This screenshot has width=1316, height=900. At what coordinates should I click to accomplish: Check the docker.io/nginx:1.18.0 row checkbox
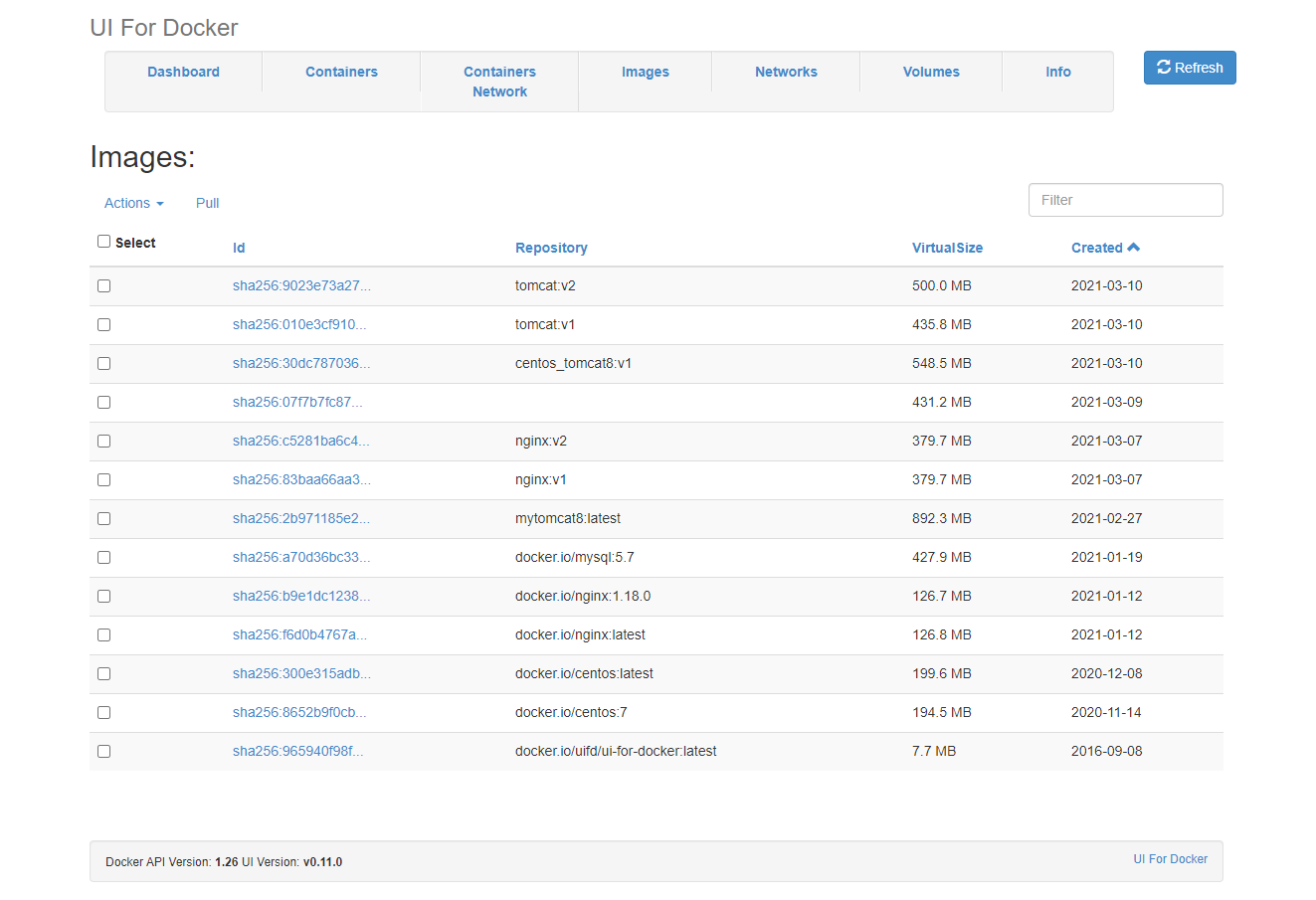tap(103, 597)
